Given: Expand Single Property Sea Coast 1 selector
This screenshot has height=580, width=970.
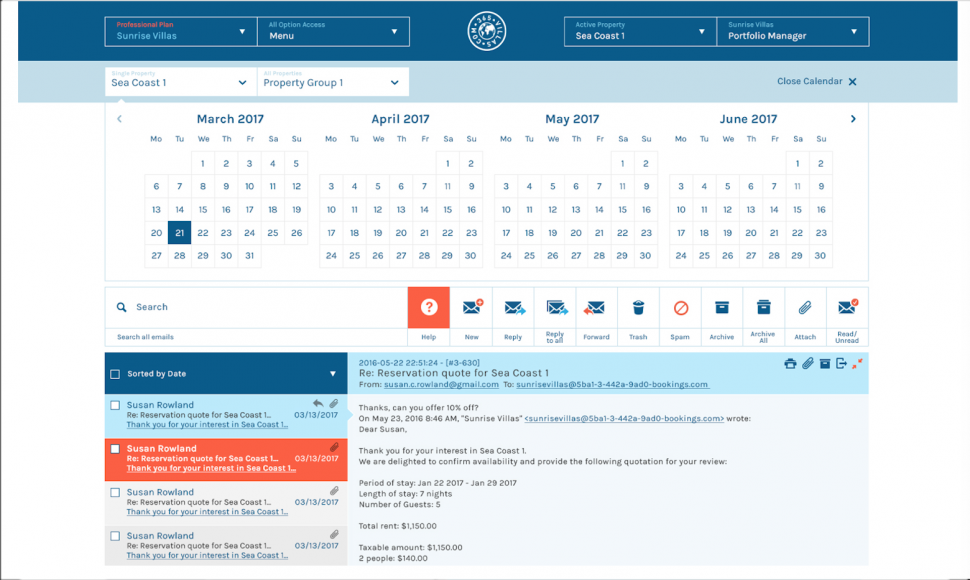Looking at the screenshot, I should click(x=181, y=82).
